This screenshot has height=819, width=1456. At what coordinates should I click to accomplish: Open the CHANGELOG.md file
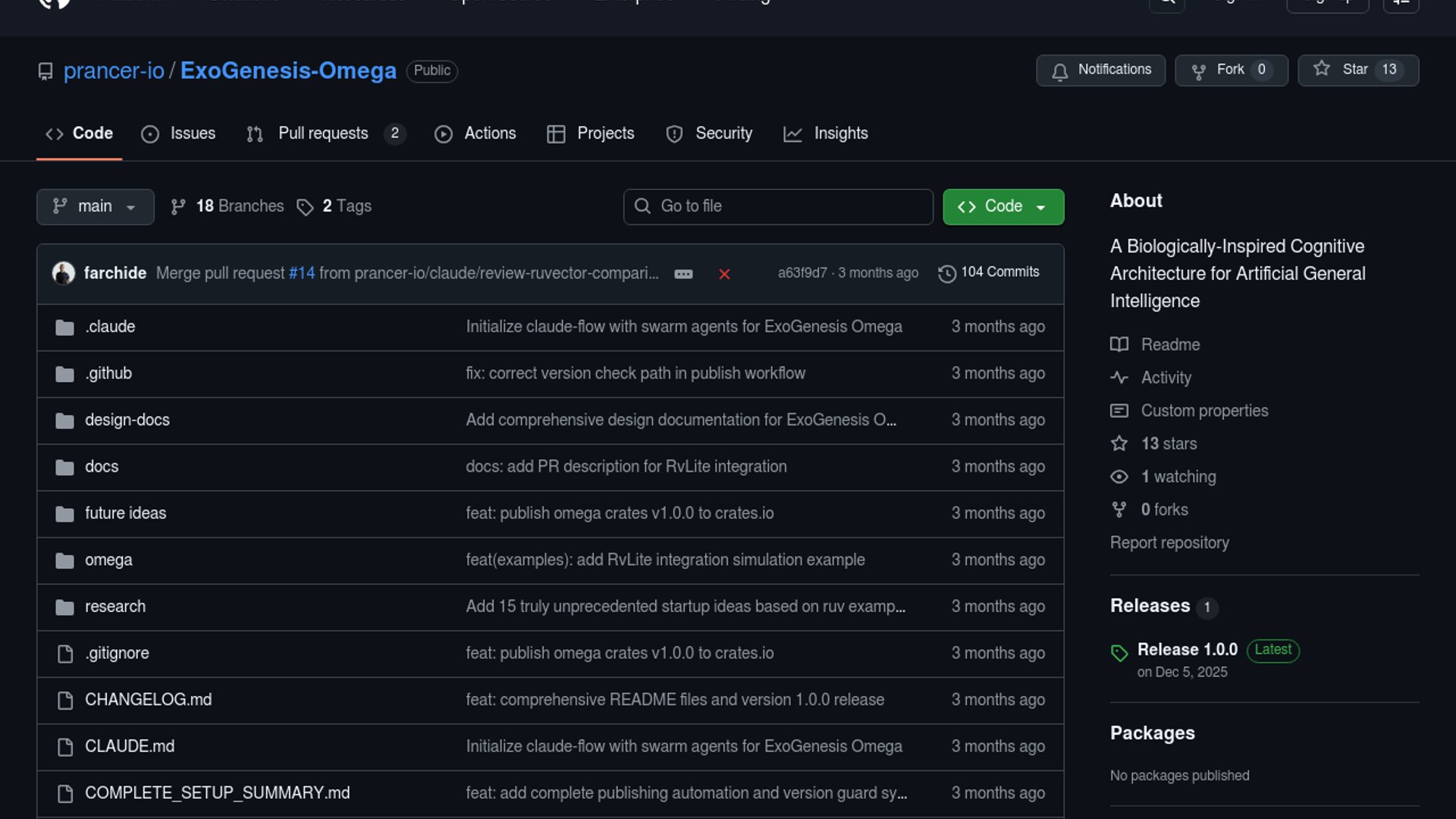[148, 700]
